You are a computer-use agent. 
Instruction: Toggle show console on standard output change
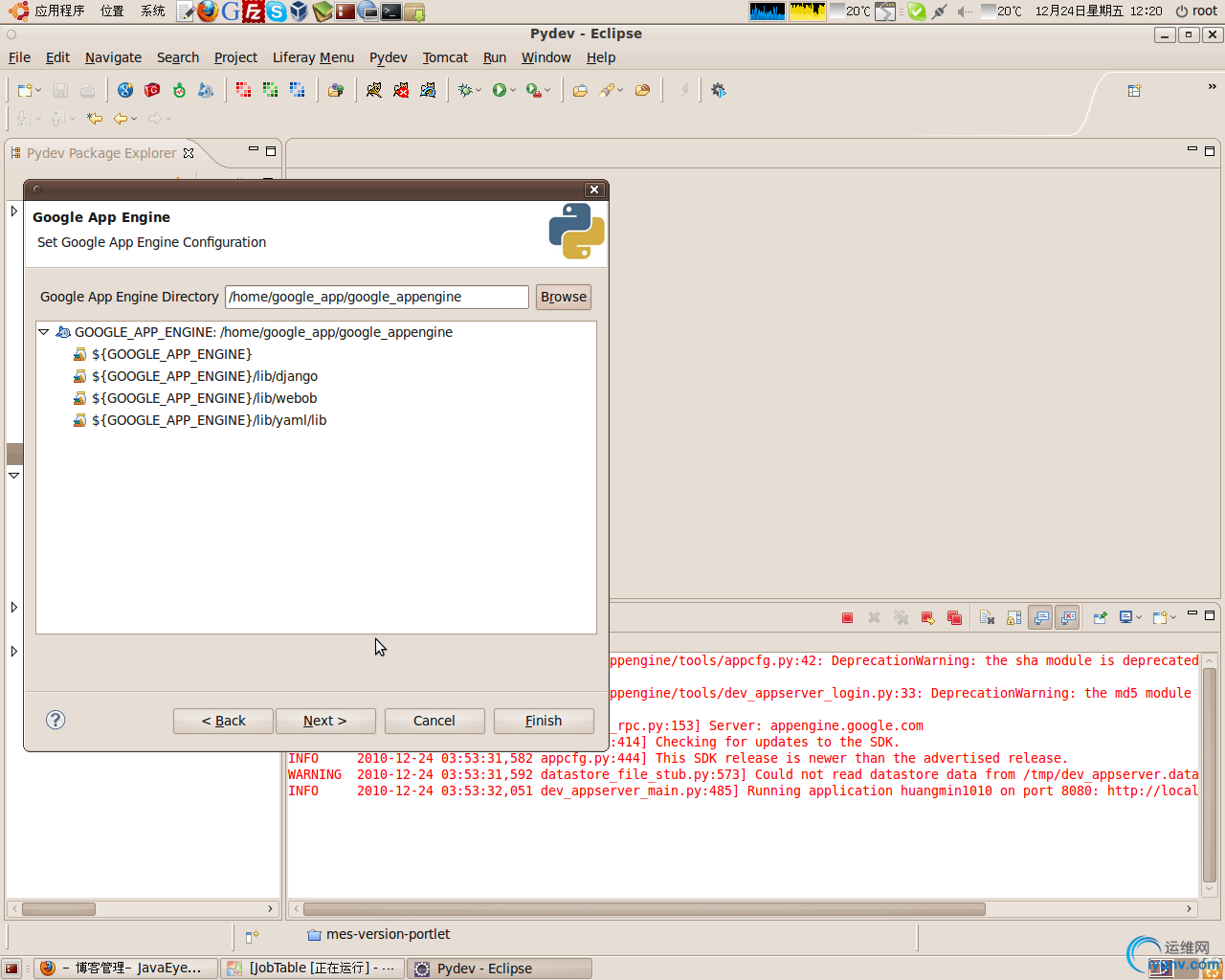pos(1040,618)
